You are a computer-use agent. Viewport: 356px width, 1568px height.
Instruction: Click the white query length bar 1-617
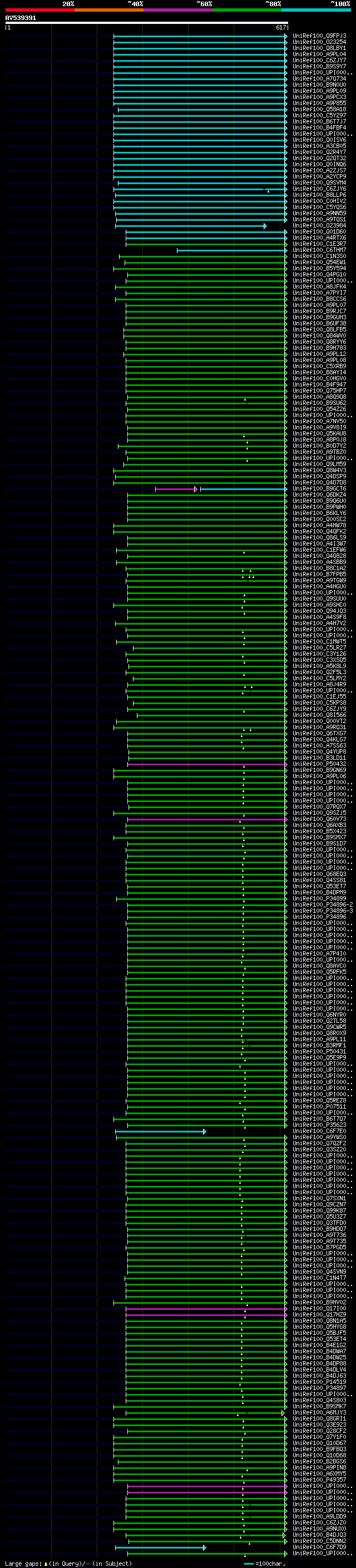pyautogui.click(x=147, y=22)
